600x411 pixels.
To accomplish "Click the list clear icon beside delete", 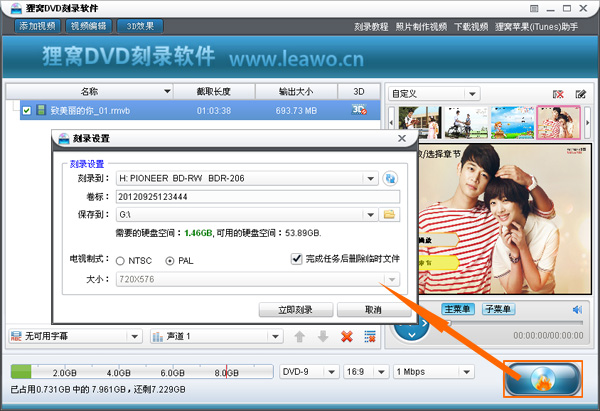I will coord(370,336).
